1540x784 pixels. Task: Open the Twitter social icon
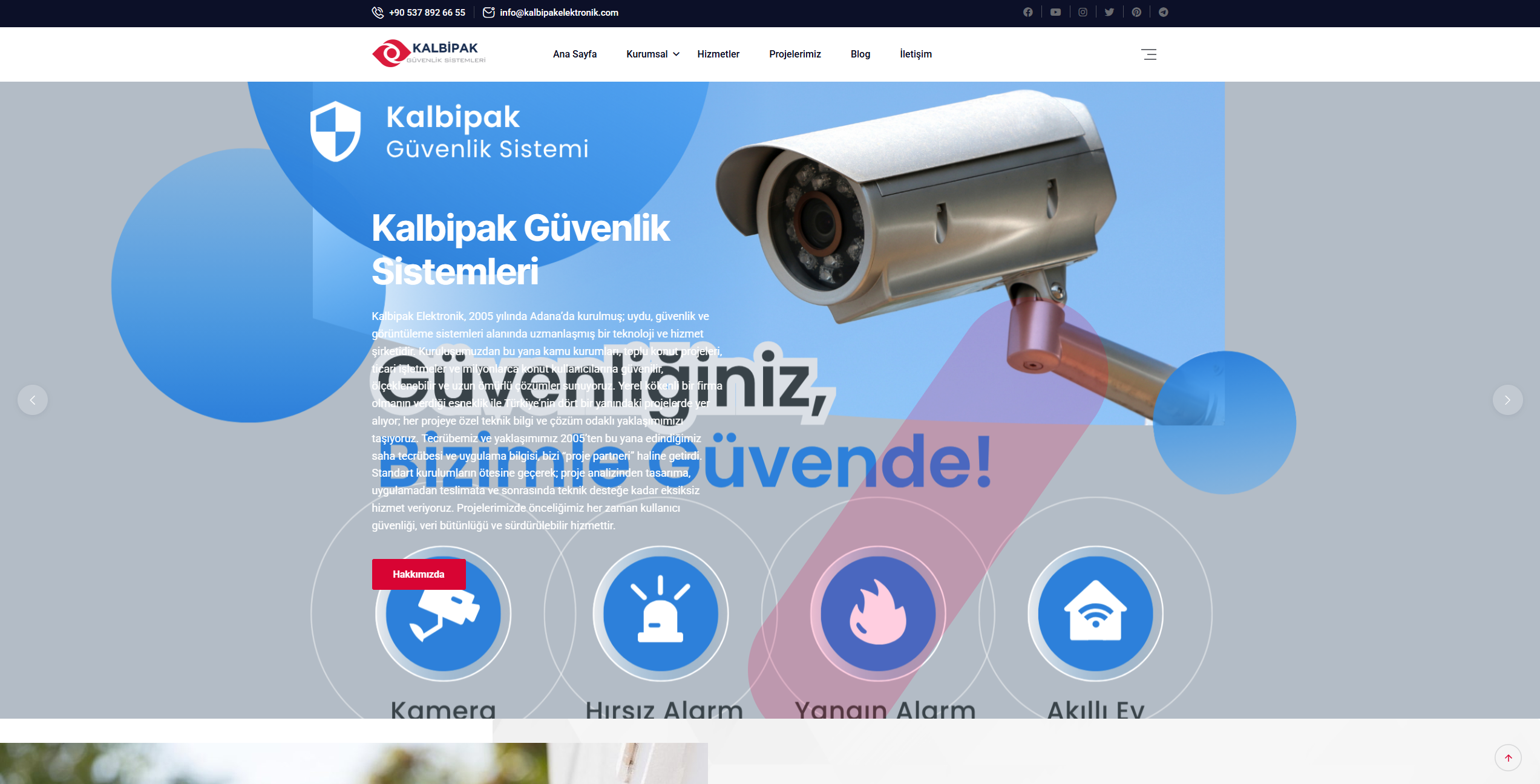[1109, 12]
